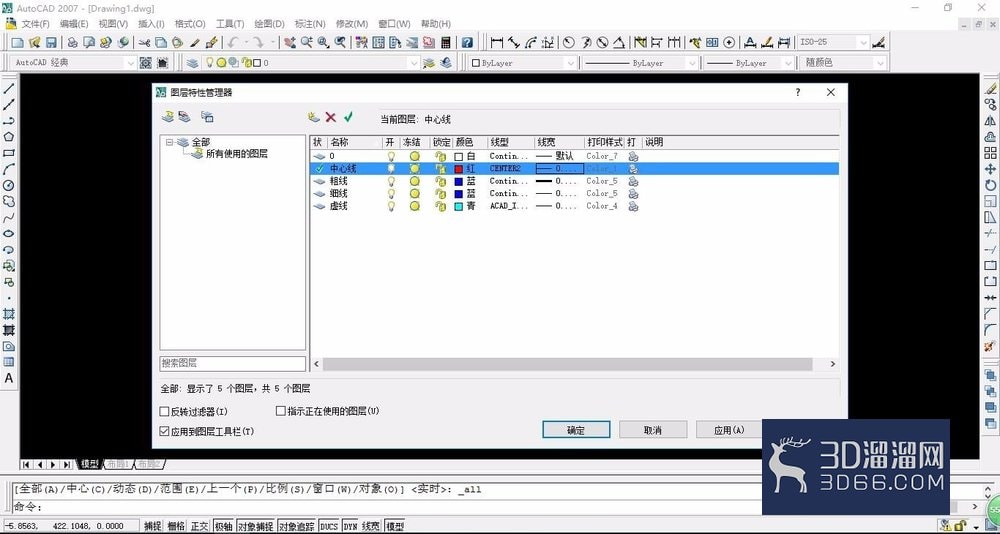Image resolution: width=1000 pixels, height=534 pixels.
Task: Click the Zoom Previous icon
Action: coord(341,43)
